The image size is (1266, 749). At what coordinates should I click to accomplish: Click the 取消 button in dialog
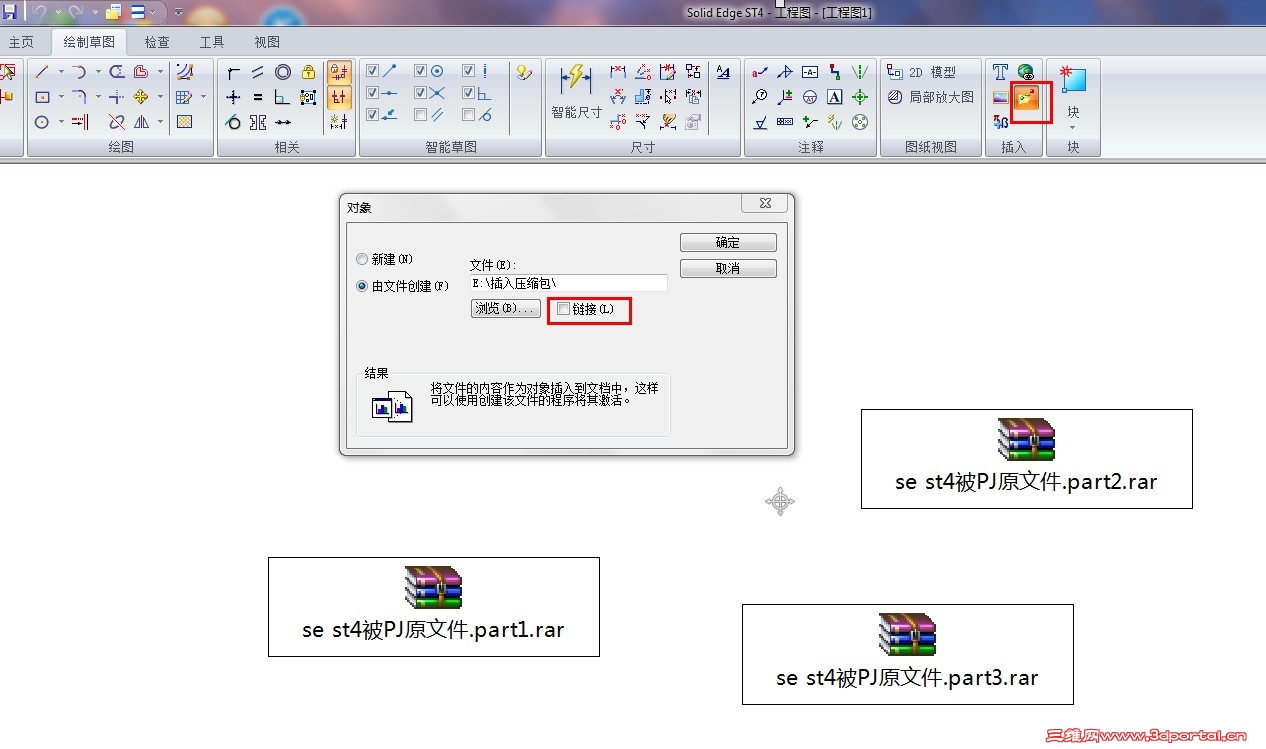(x=728, y=268)
